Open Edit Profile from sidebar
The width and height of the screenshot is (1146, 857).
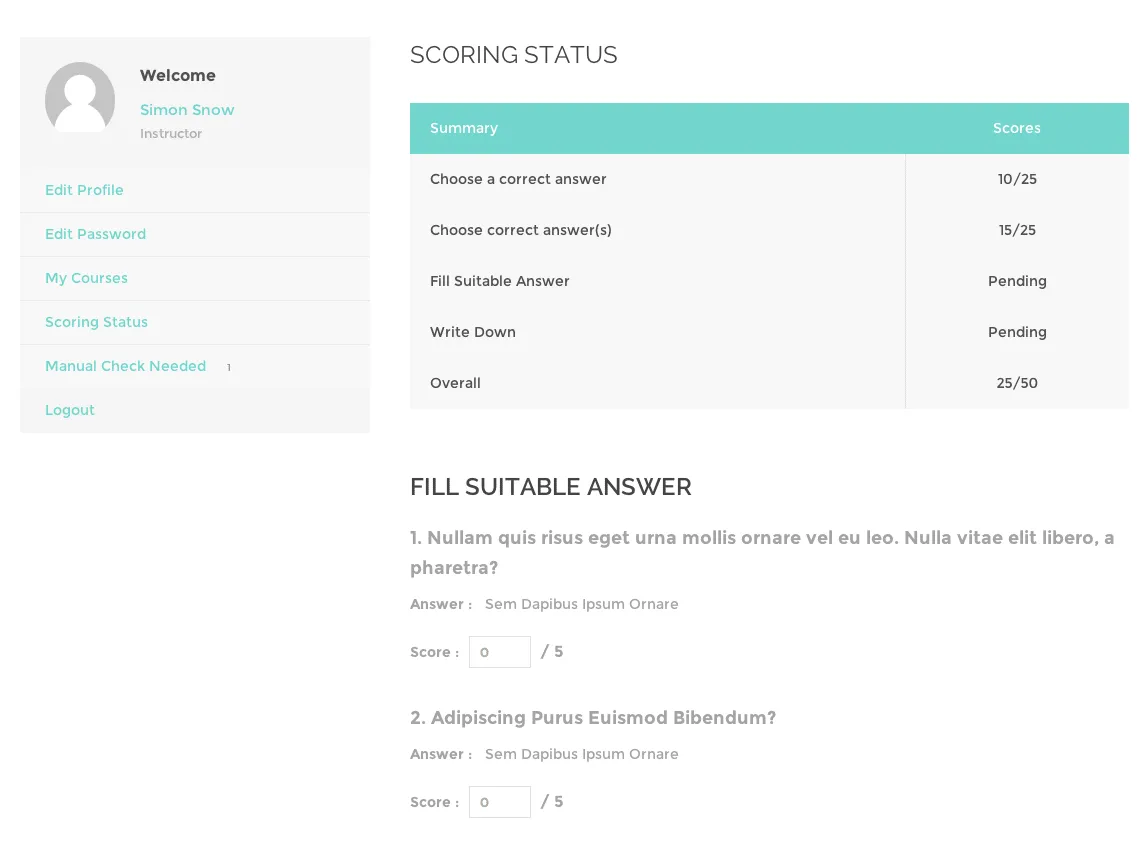(x=84, y=190)
